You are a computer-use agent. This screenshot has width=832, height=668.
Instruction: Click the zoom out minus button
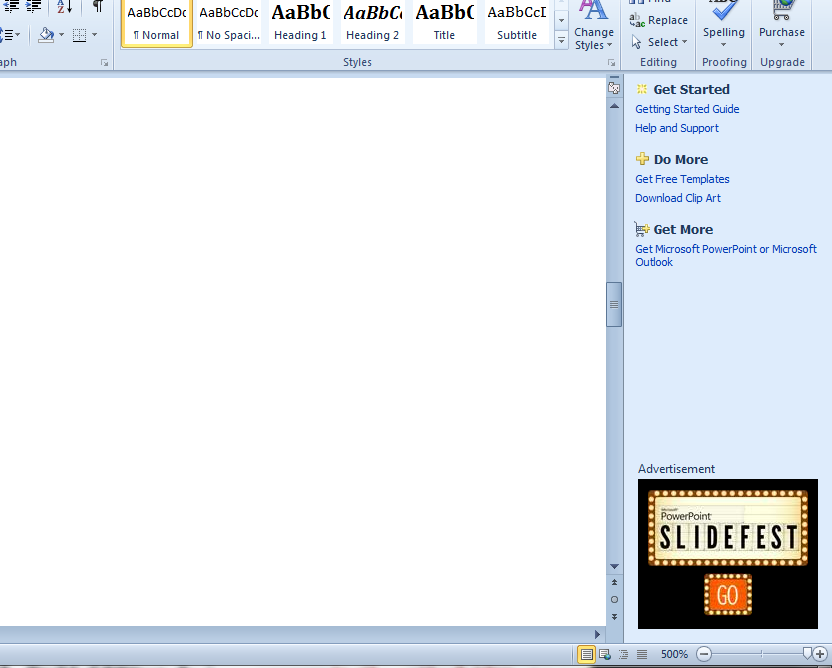[x=704, y=654]
